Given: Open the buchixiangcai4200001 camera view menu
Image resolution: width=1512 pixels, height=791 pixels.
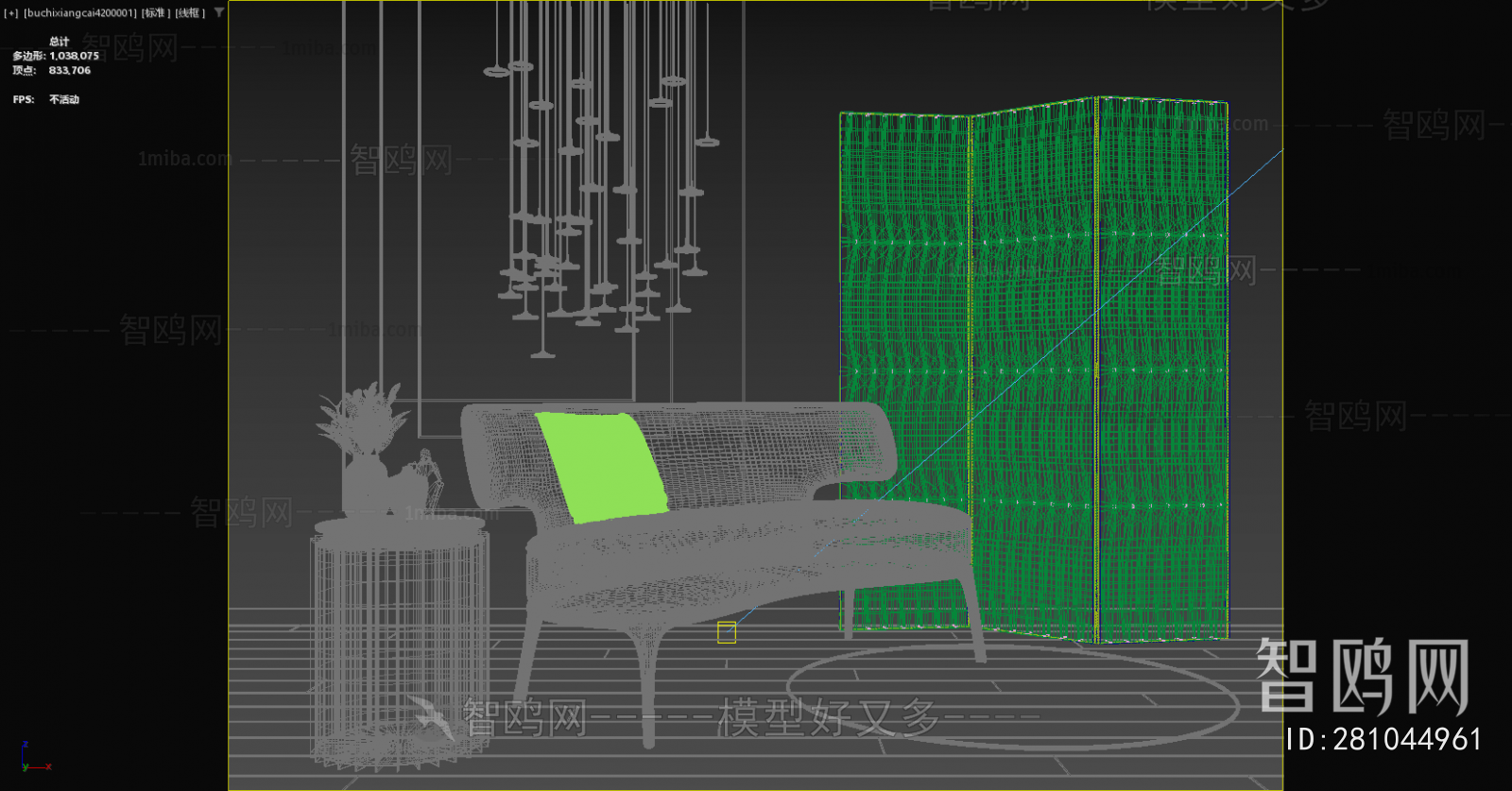Looking at the screenshot, I should click(x=80, y=13).
